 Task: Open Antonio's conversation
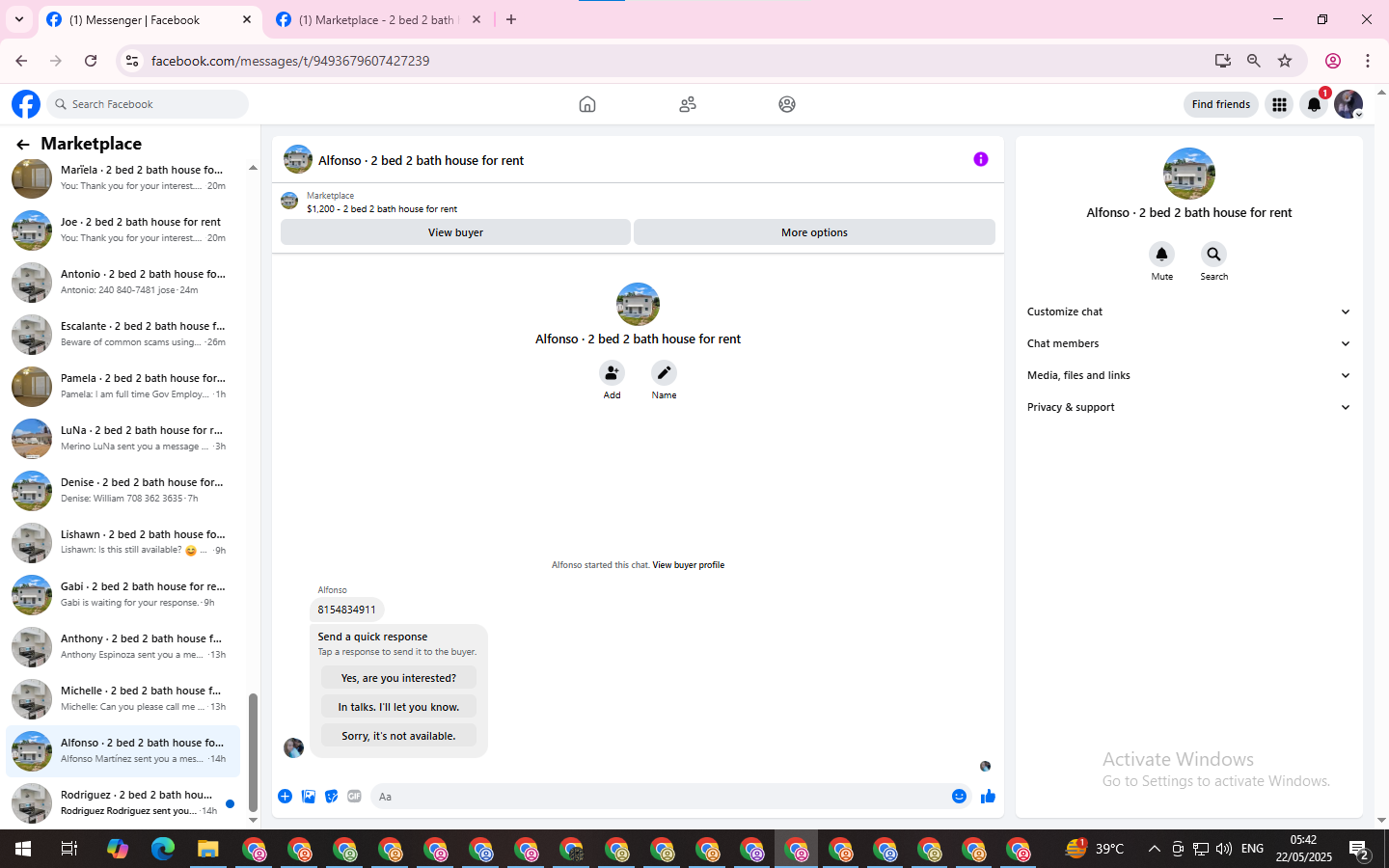pos(123,283)
